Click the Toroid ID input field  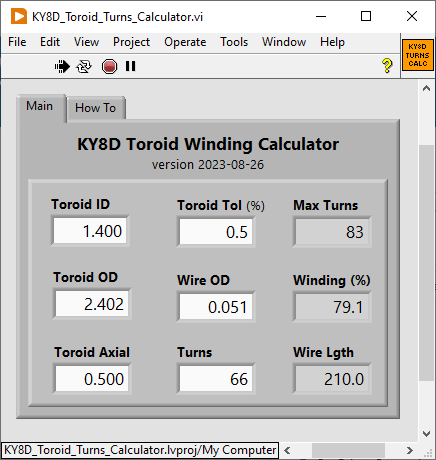(x=90, y=231)
